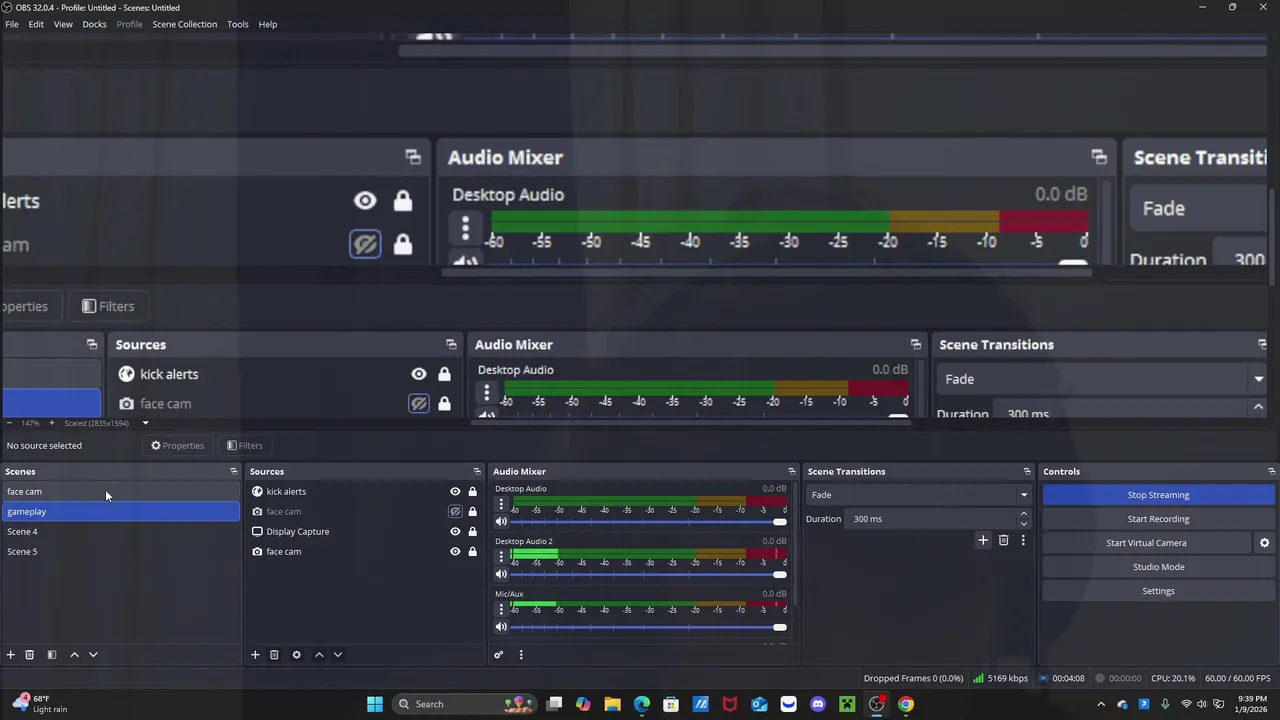Open source properties gear in Sources toolbar
Image resolution: width=1280 pixels, height=720 pixels.
[296, 655]
